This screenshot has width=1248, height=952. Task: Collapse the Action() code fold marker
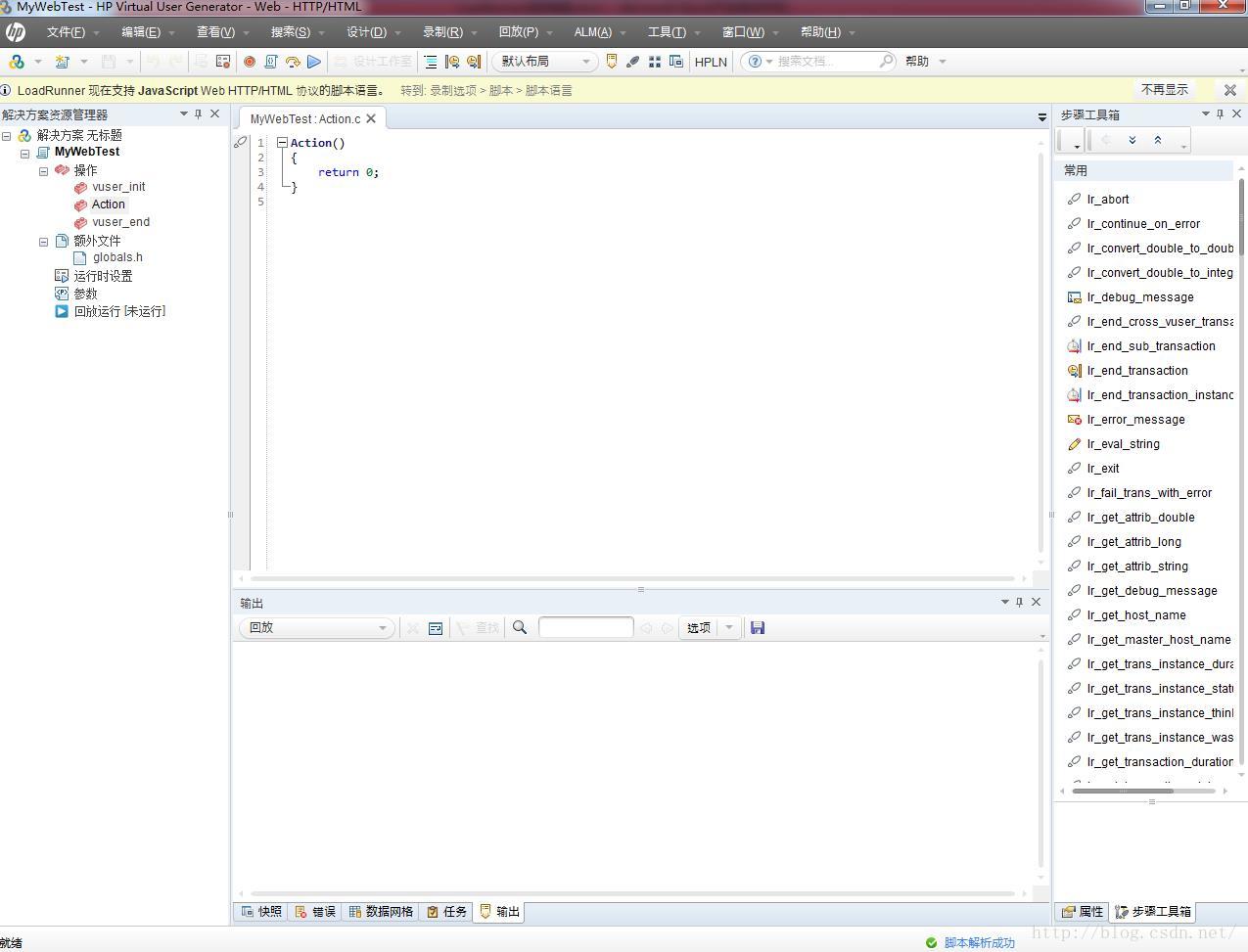[x=282, y=143]
